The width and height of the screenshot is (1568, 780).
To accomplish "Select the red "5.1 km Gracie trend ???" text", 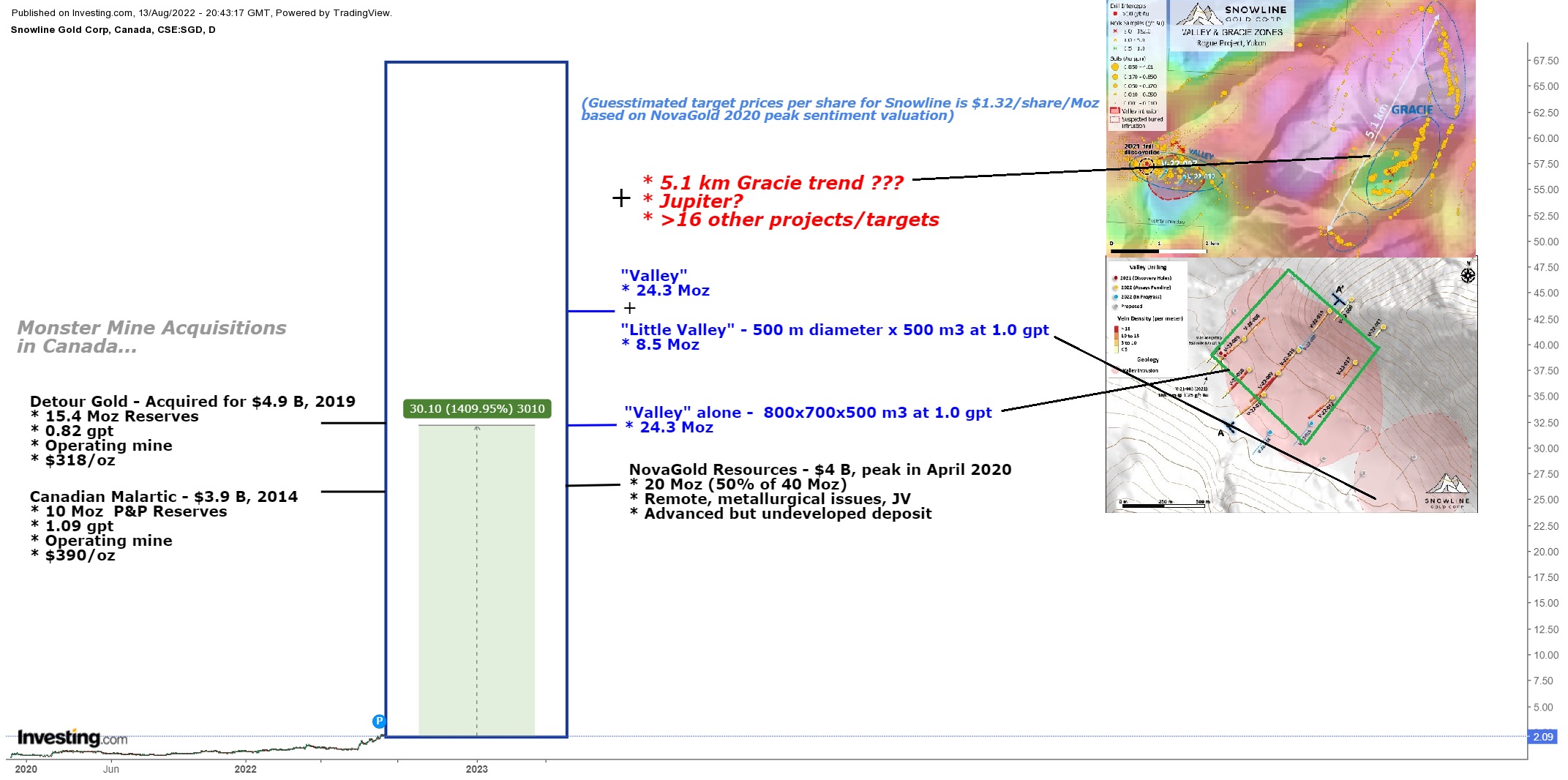I will coord(781,182).
